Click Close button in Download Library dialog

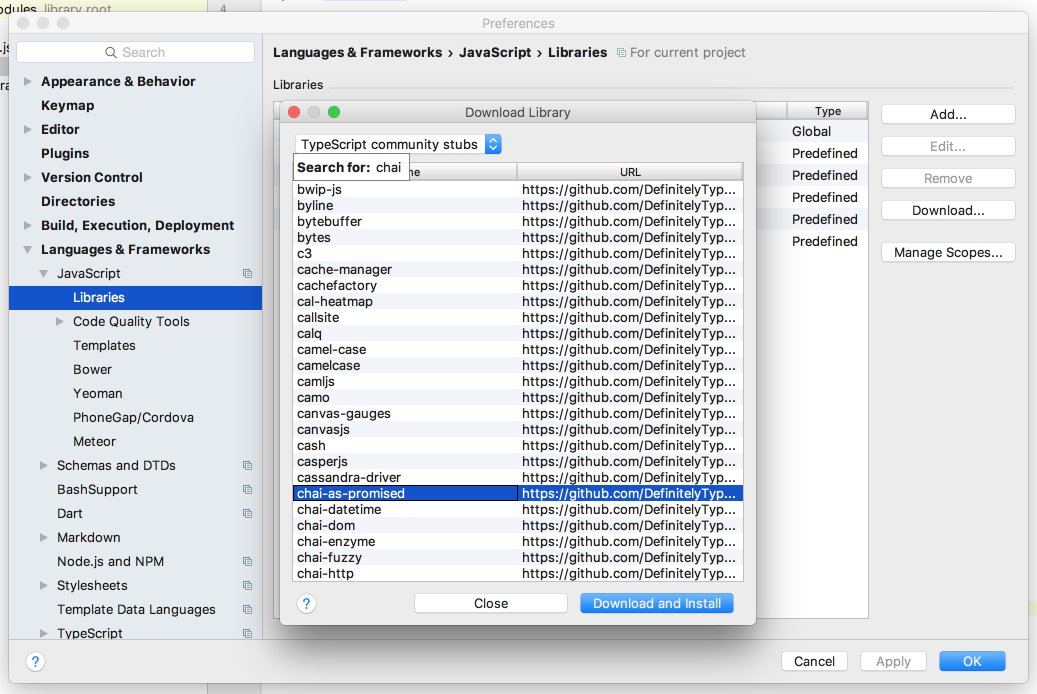[491, 603]
